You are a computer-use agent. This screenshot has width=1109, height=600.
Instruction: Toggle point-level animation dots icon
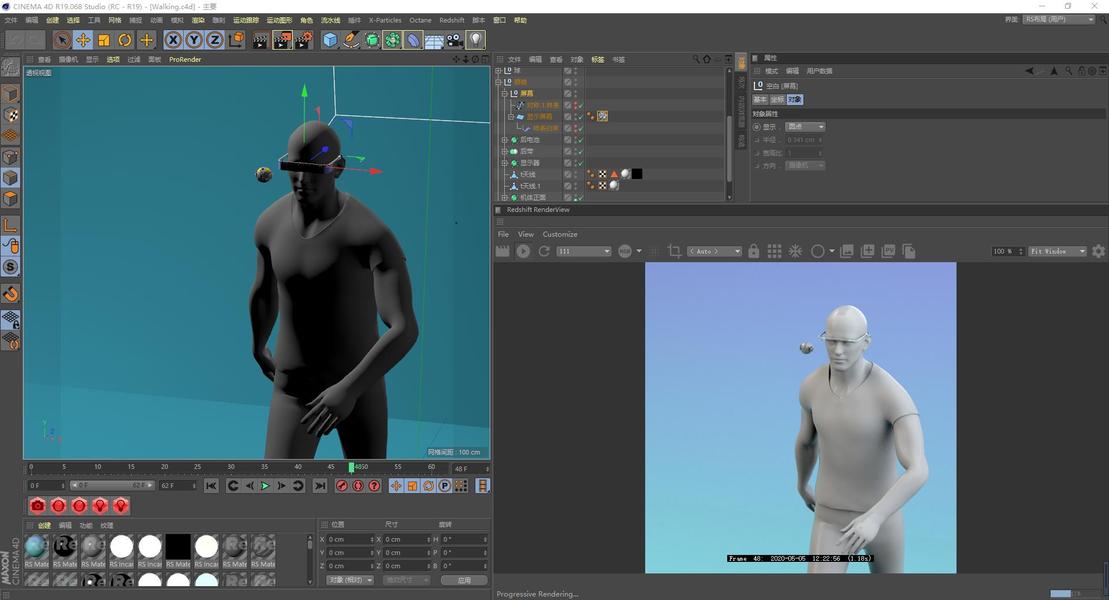[460, 485]
